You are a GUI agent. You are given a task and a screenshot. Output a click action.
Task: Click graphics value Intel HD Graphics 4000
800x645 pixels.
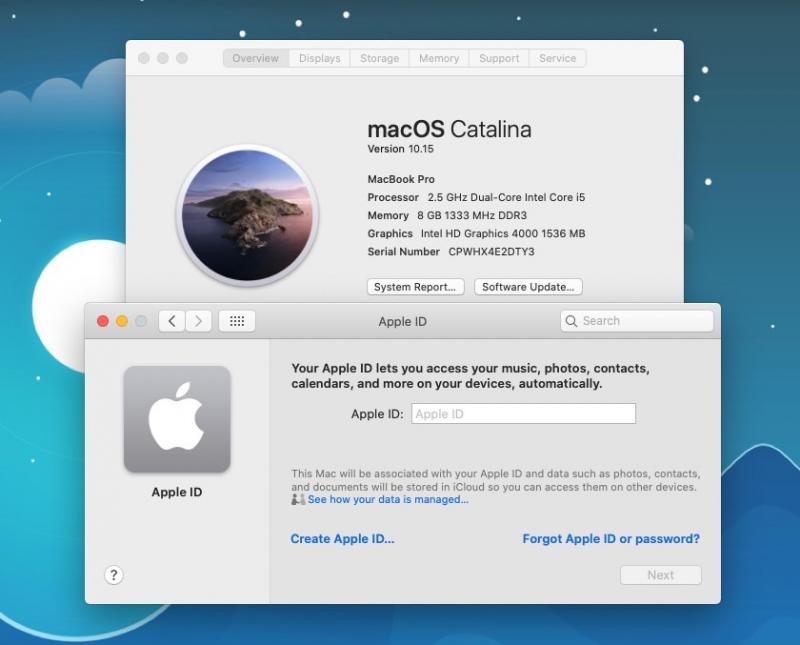(x=503, y=234)
